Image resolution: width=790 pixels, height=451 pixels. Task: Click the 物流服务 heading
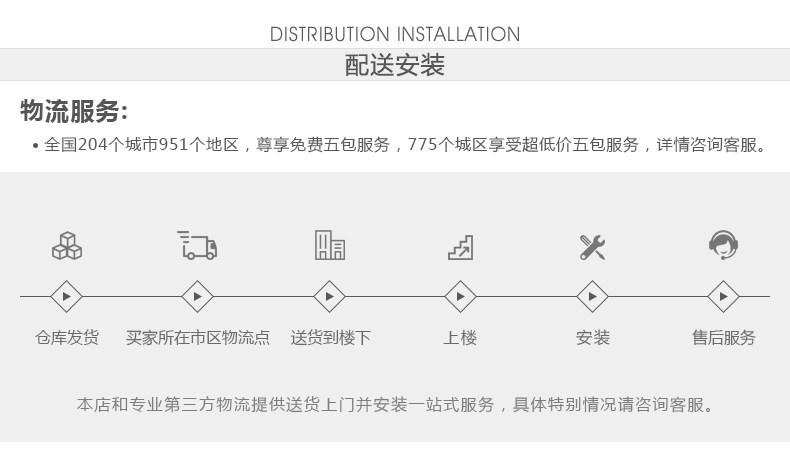coord(74,111)
